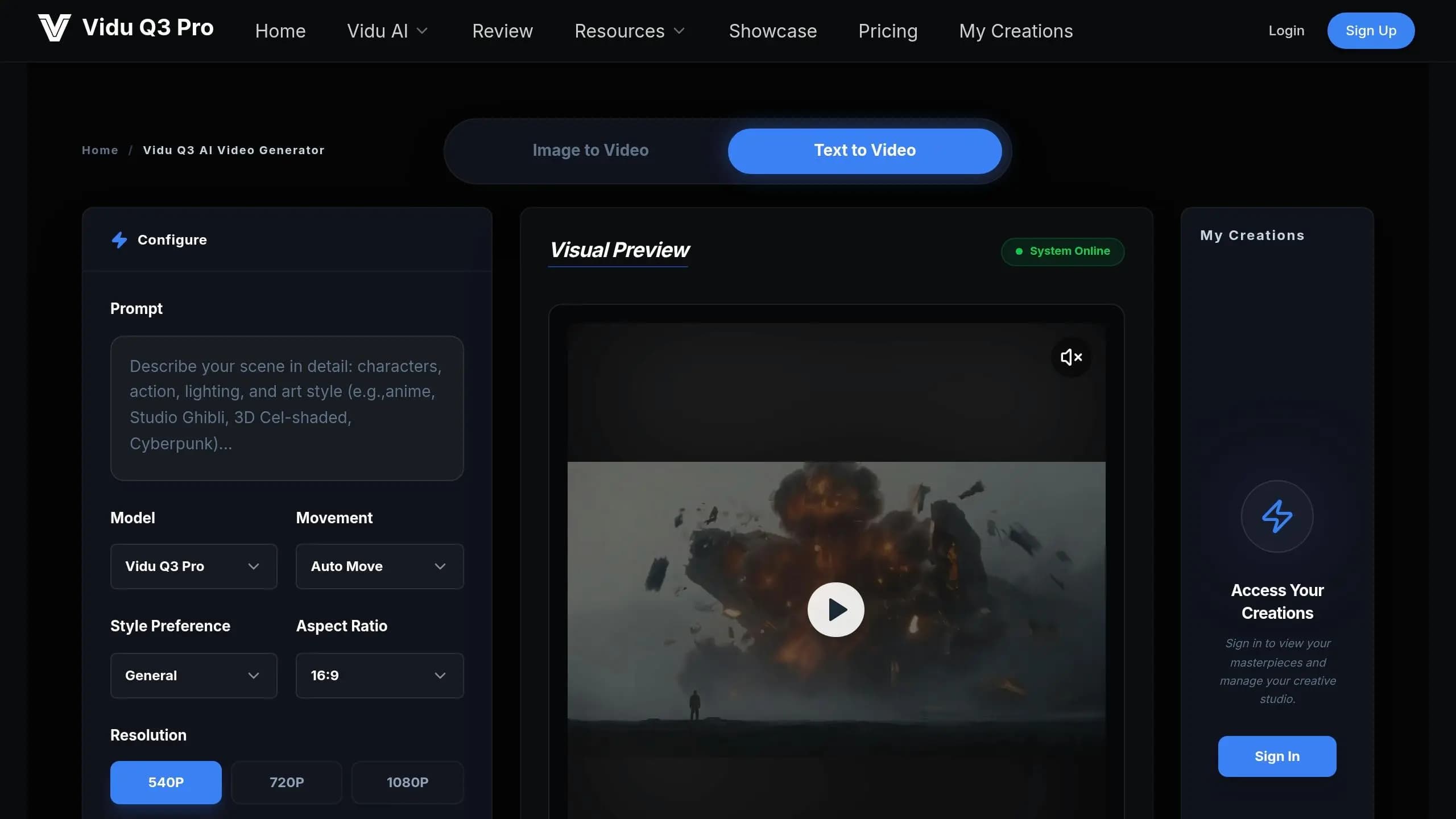
Task: Expand the Resources navigation menu
Action: [x=630, y=31]
